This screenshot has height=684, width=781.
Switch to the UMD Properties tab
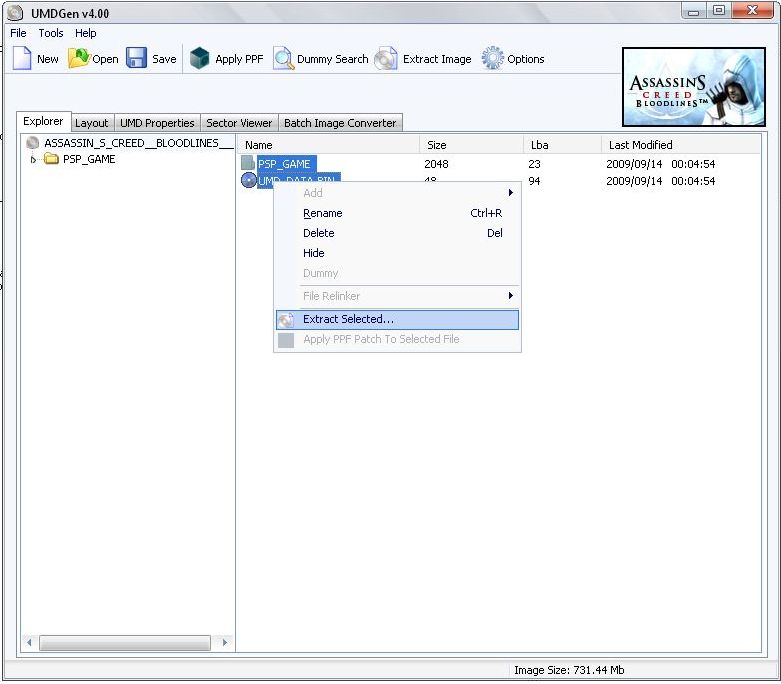coord(157,123)
